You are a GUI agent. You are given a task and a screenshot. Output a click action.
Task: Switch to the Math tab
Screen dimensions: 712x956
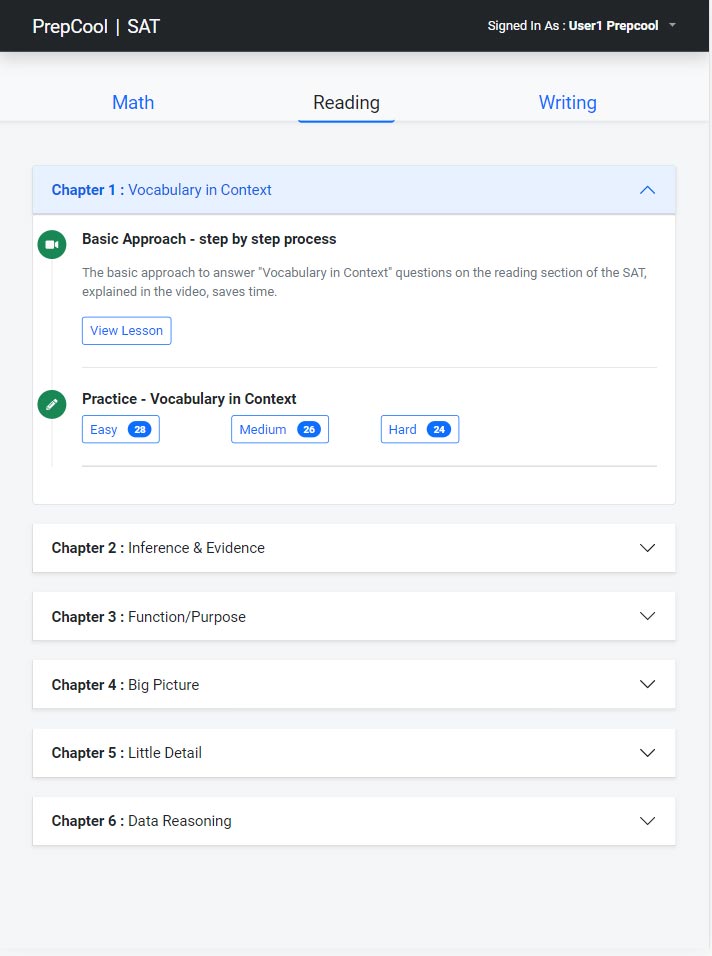pos(133,102)
